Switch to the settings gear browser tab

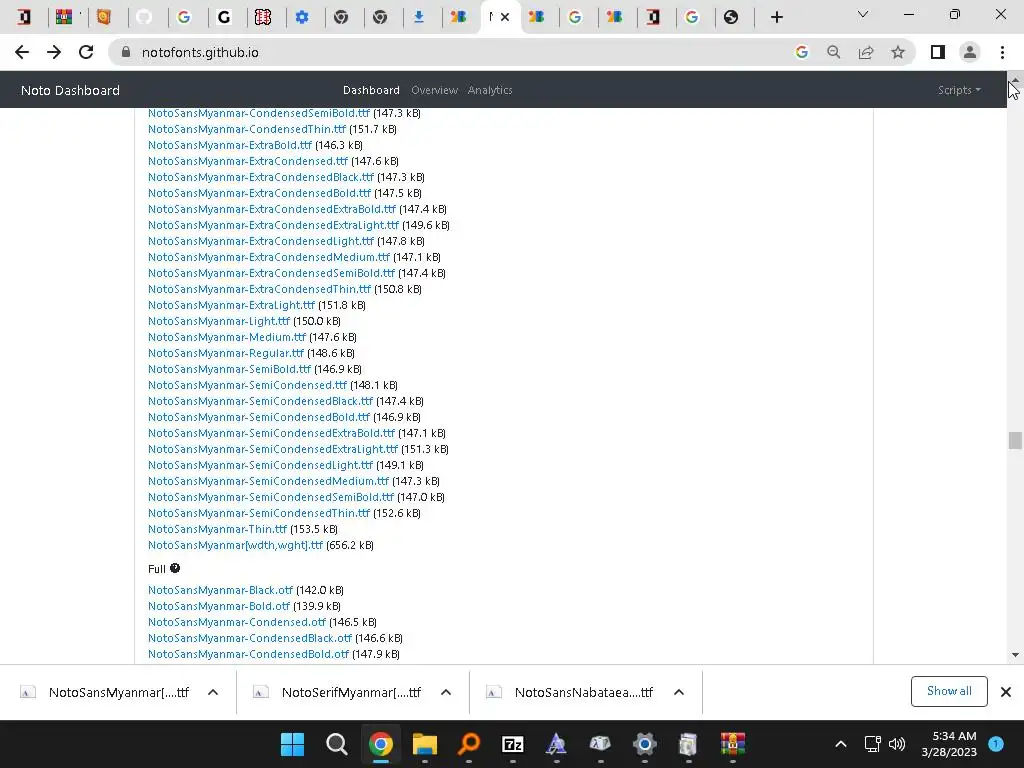(302, 17)
